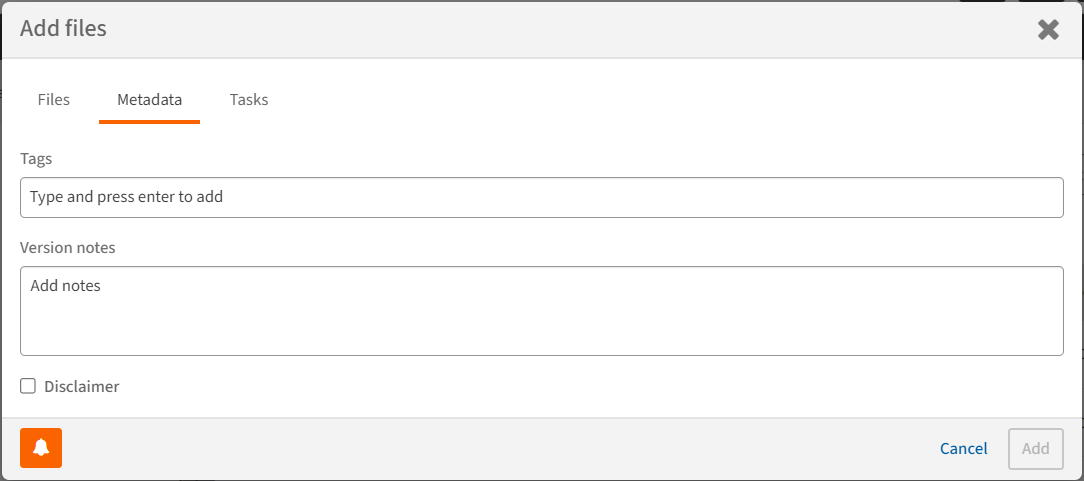Click the Add files dialog title
This screenshot has height=481, width=1084.
click(63, 29)
